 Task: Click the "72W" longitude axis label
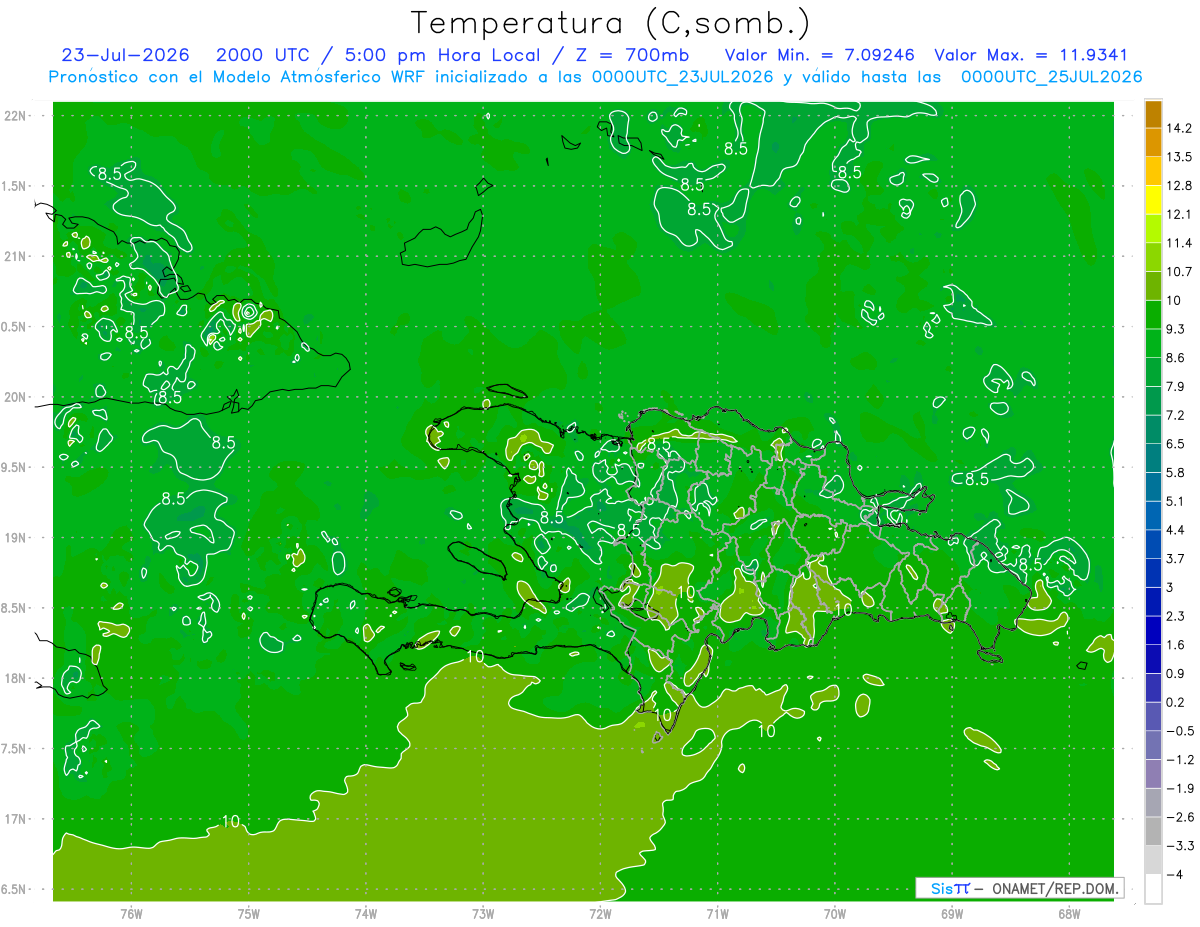click(600, 913)
